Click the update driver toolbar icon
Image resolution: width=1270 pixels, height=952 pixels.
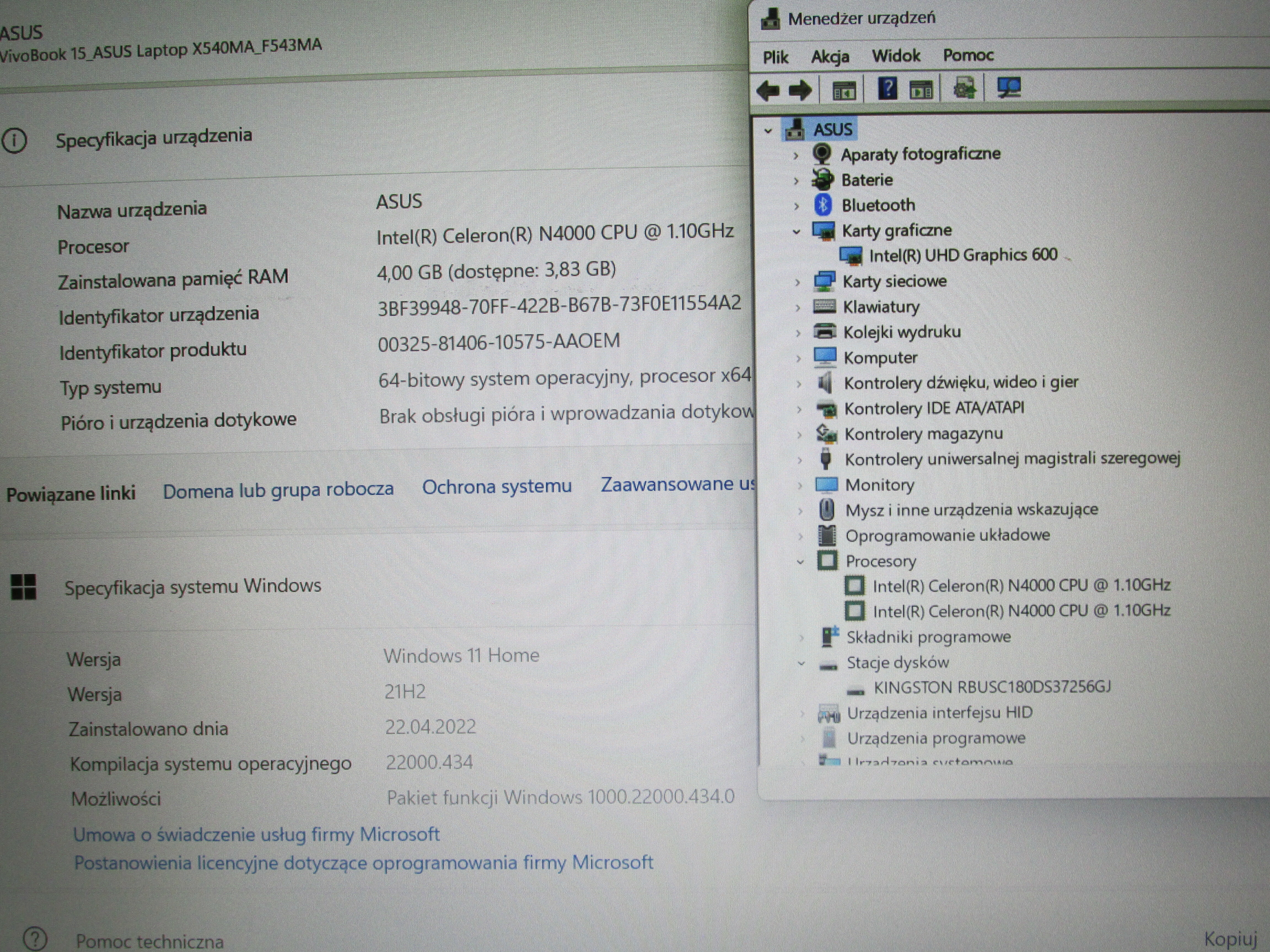coord(965,89)
